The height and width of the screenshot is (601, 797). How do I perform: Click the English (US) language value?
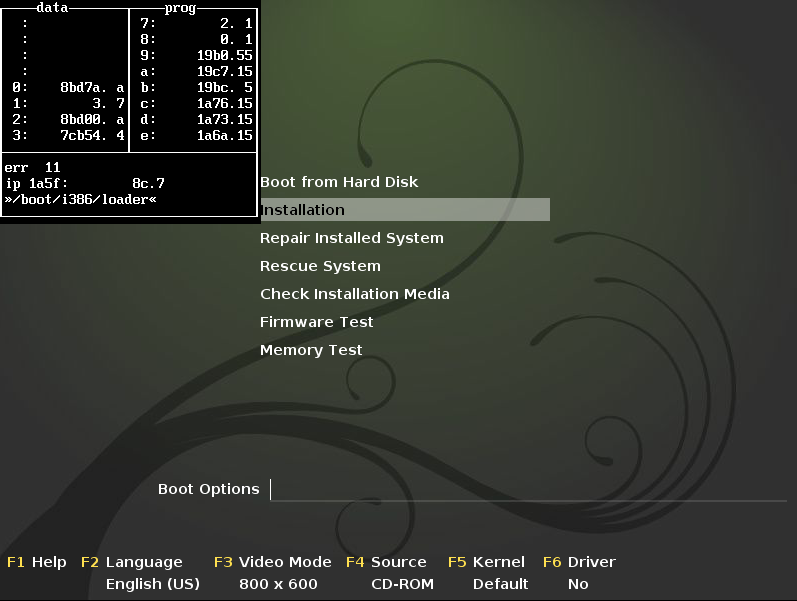(152, 584)
